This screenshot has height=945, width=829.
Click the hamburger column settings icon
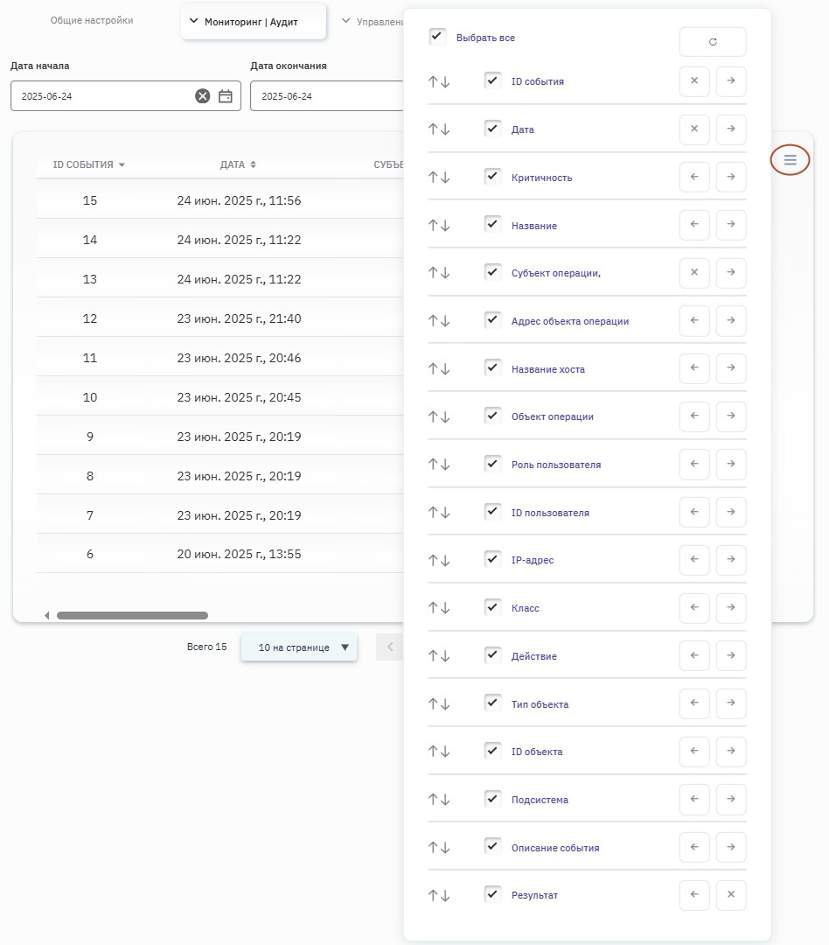pos(790,159)
